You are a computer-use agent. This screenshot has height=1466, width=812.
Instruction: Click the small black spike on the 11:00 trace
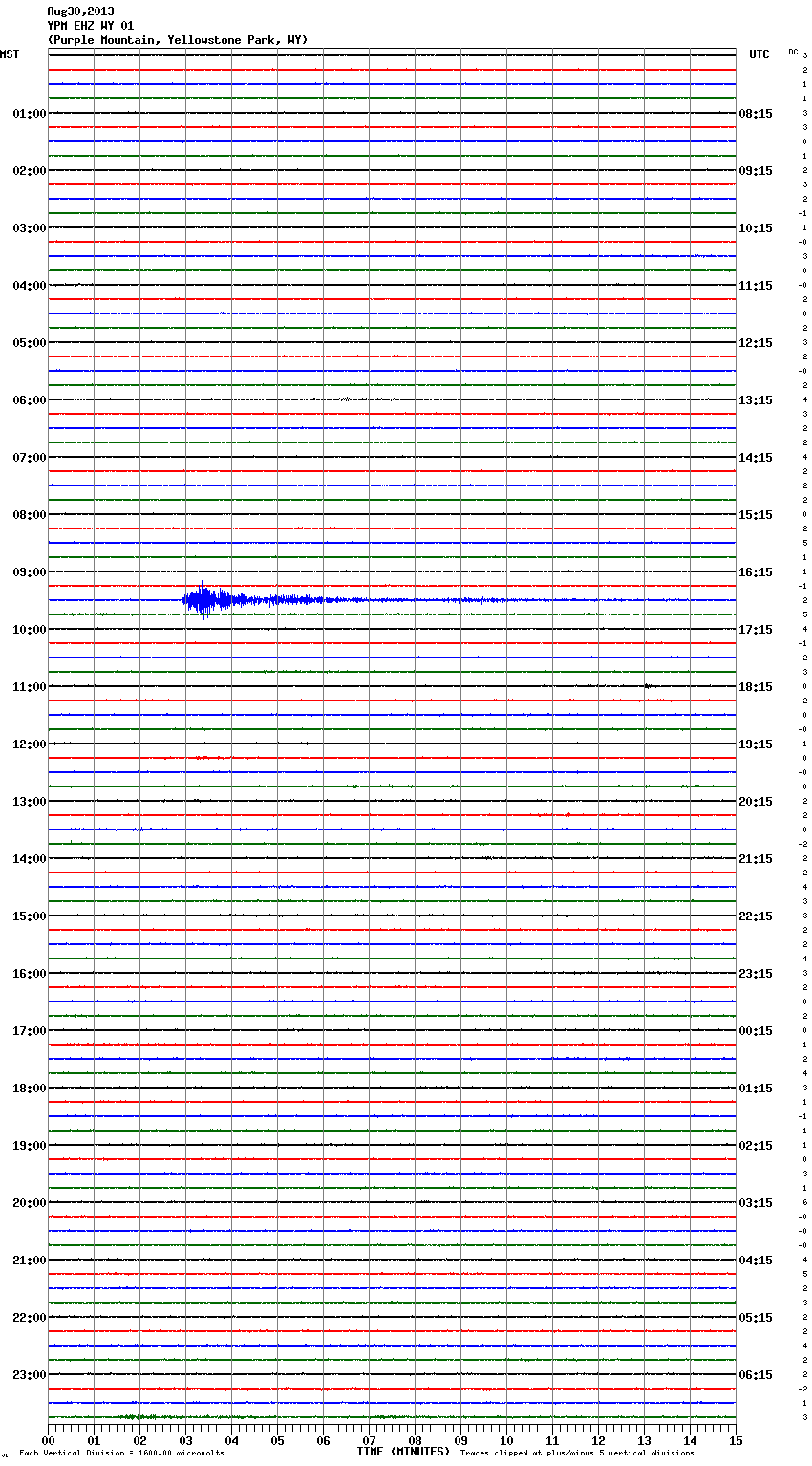coord(647,686)
